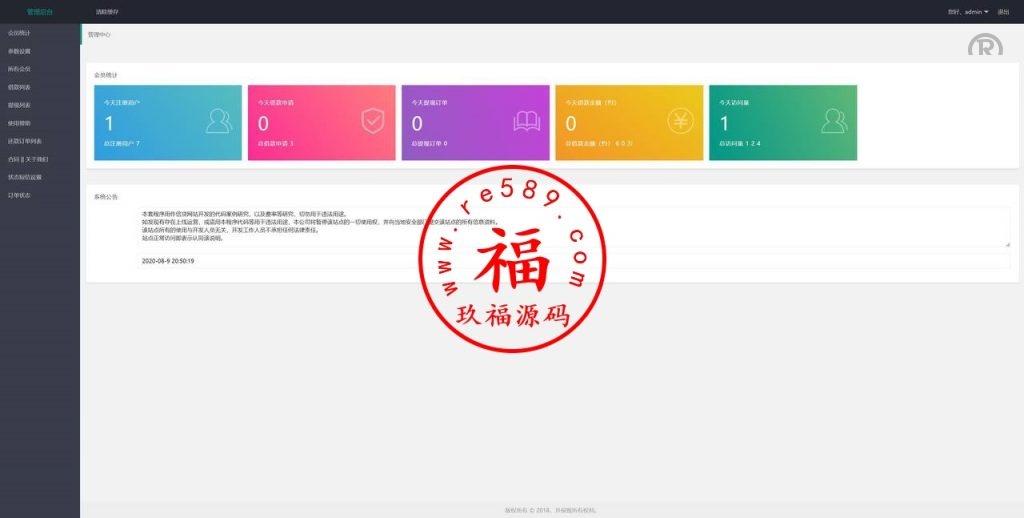Go to 还款订单列表 in the sidebar
This screenshot has height=518, width=1024.
(x=25, y=141)
